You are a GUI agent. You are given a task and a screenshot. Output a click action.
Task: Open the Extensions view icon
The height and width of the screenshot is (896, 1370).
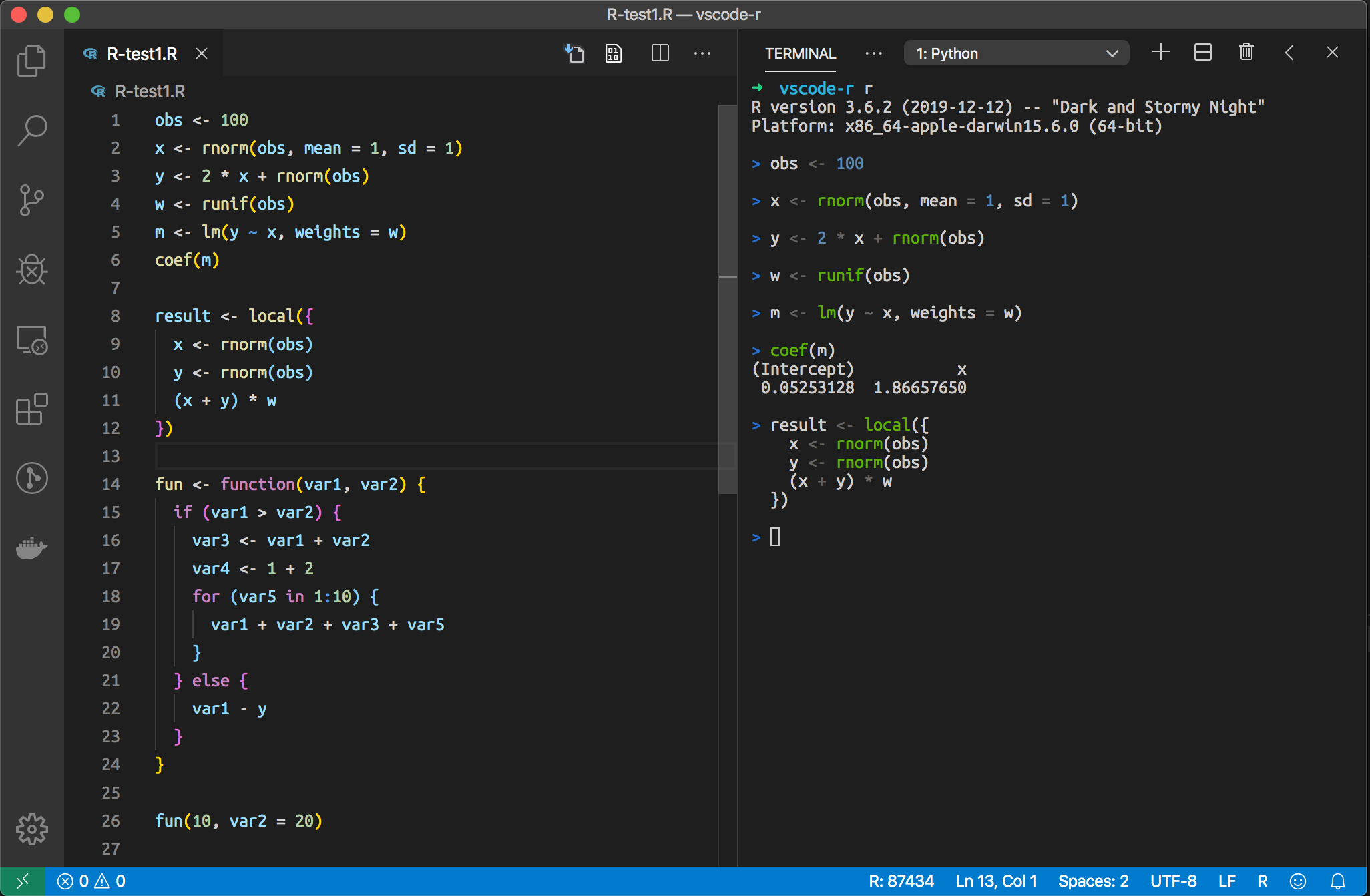pyautogui.click(x=31, y=409)
